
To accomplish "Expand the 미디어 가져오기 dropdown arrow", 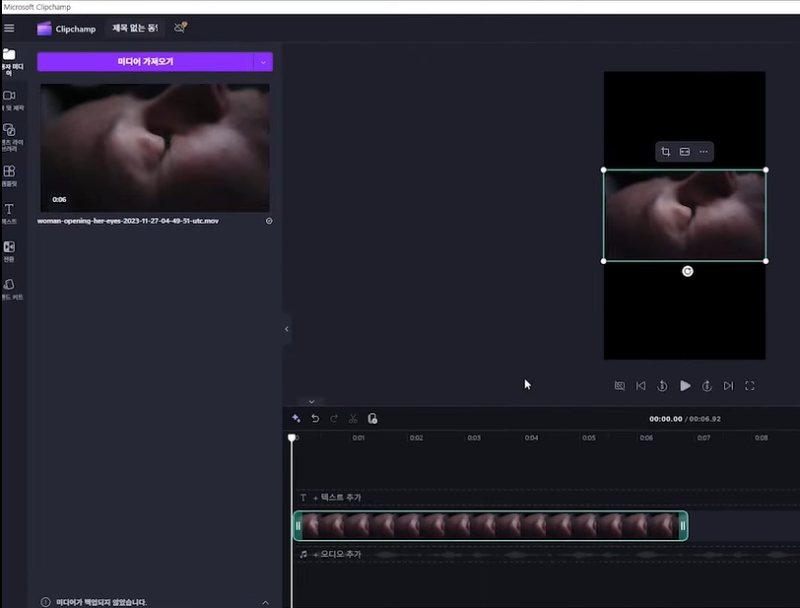I will pos(264,61).
